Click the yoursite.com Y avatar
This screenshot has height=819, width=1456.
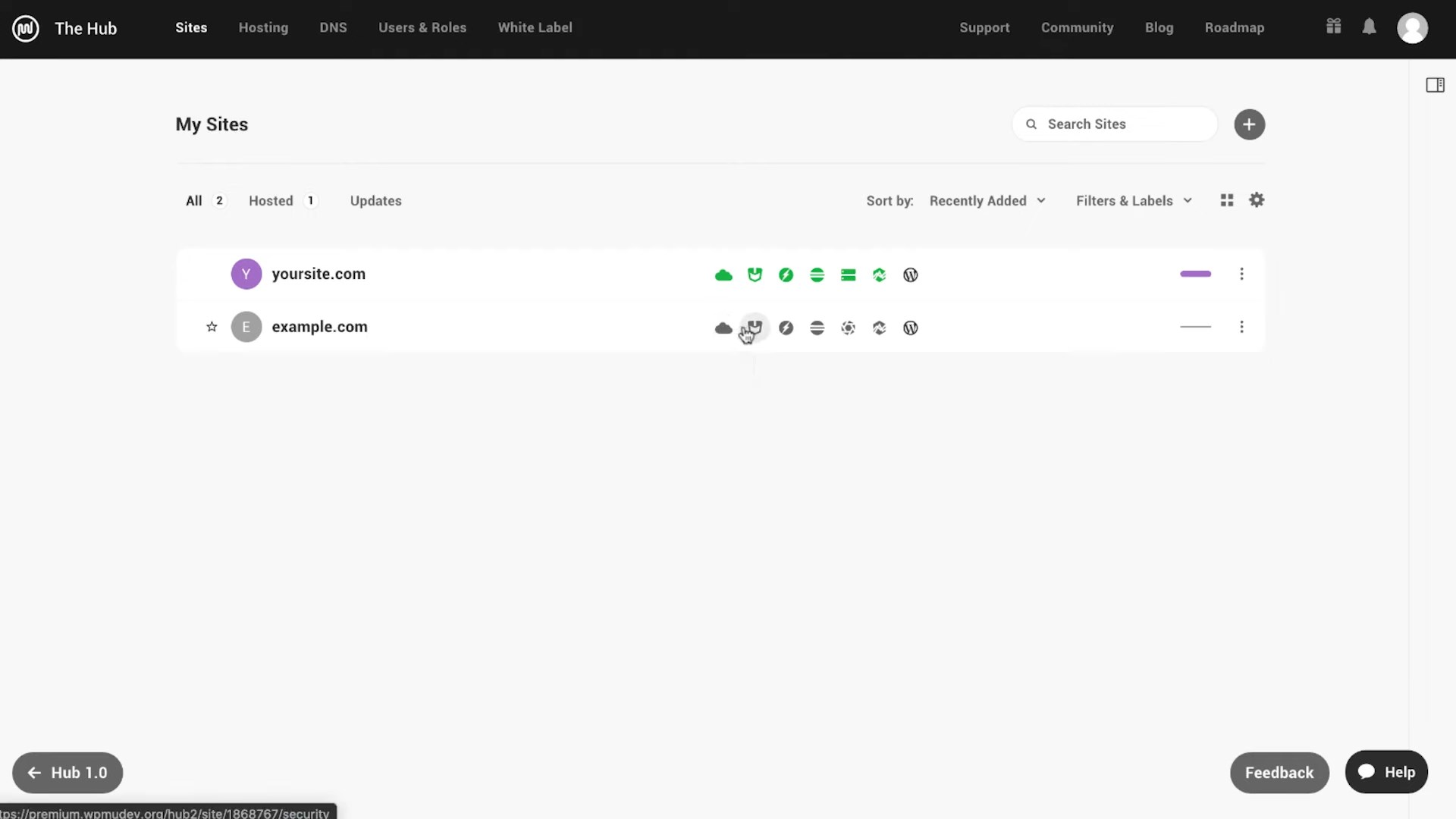pyautogui.click(x=246, y=274)
